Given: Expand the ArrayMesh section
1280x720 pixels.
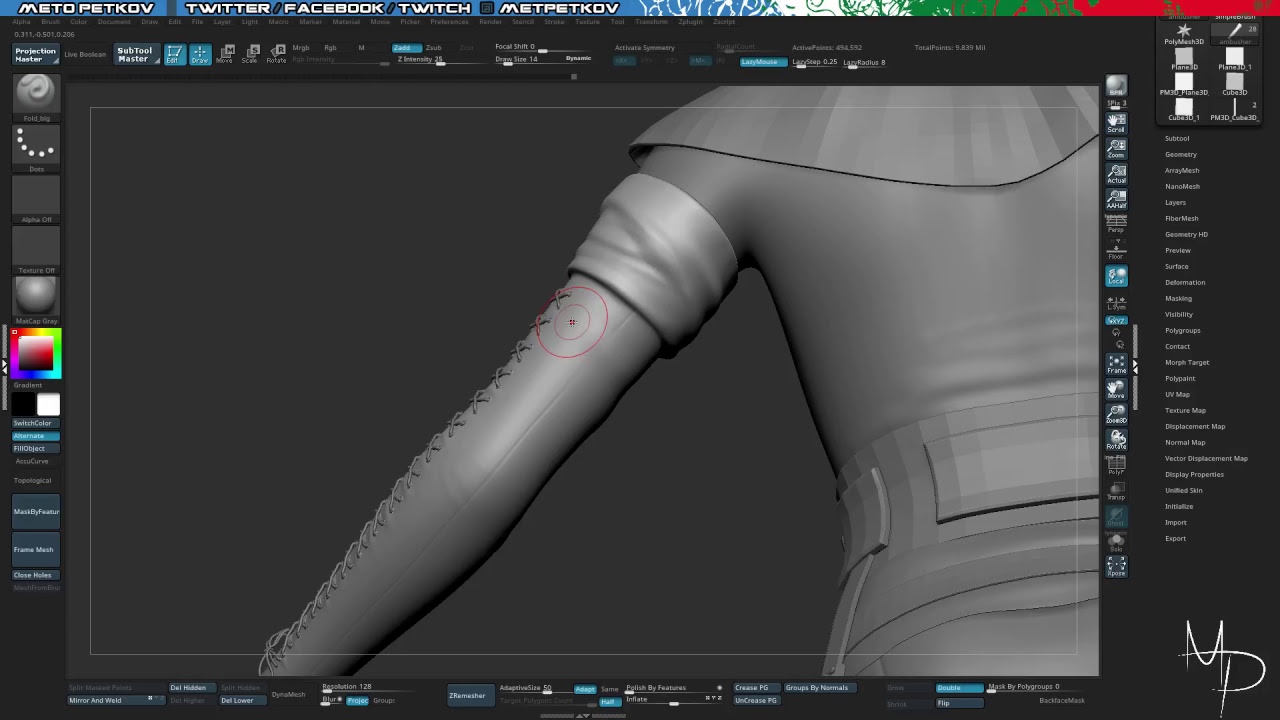Looking at the screenshot, I should [x=1182, y=171].
